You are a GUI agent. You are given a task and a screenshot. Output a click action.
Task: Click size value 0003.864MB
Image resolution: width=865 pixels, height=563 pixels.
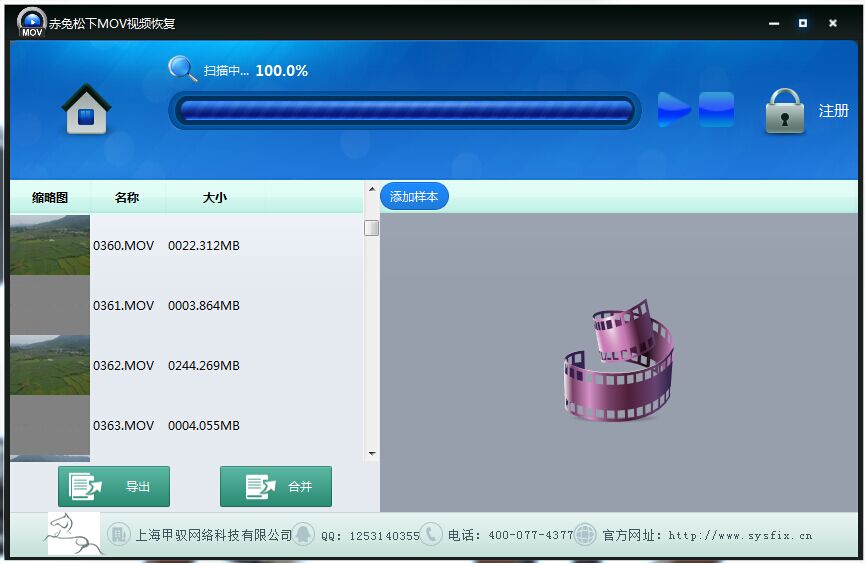204,305
